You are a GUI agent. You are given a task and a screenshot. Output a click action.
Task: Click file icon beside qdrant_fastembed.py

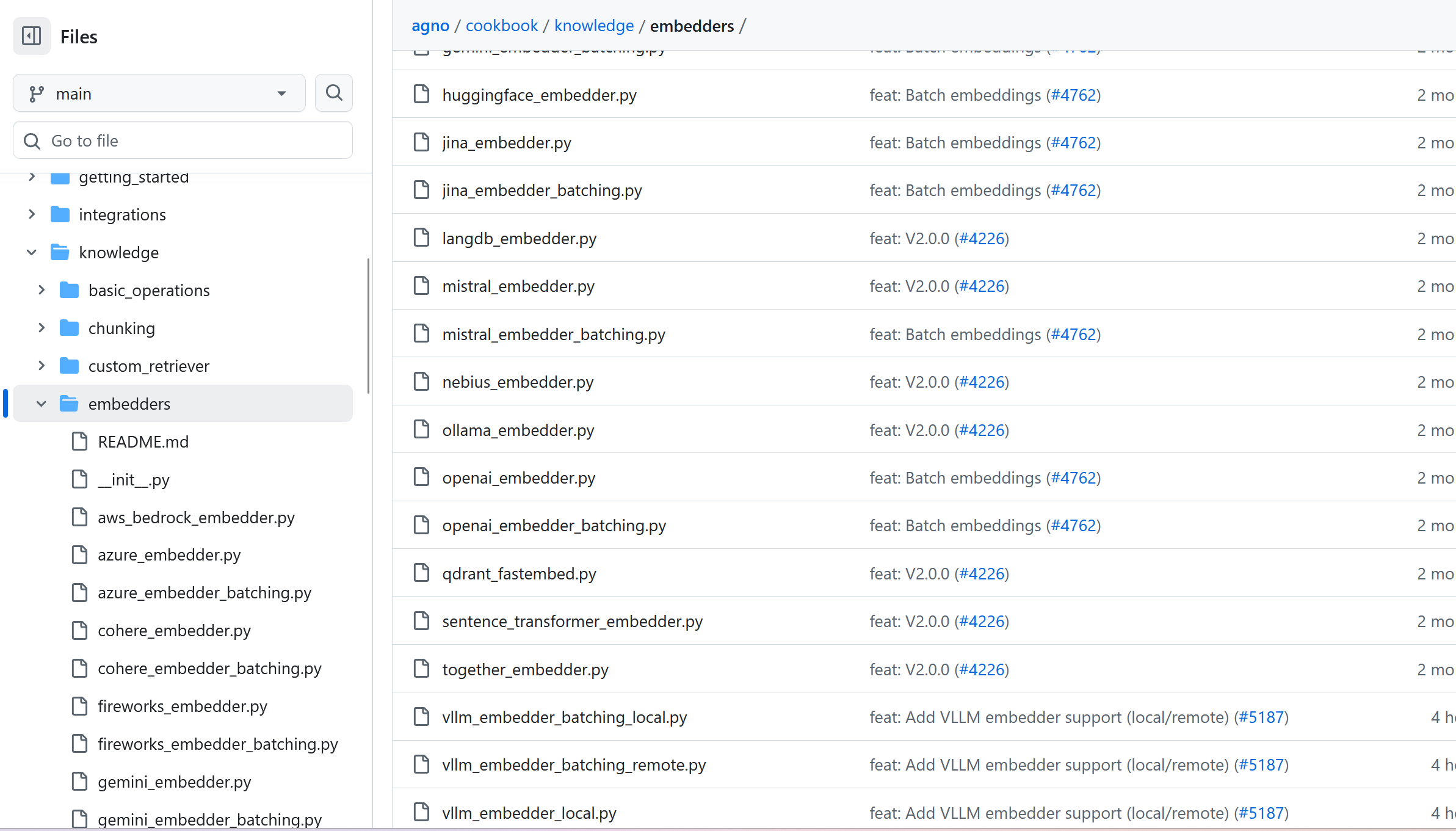(x=421, y=573)
